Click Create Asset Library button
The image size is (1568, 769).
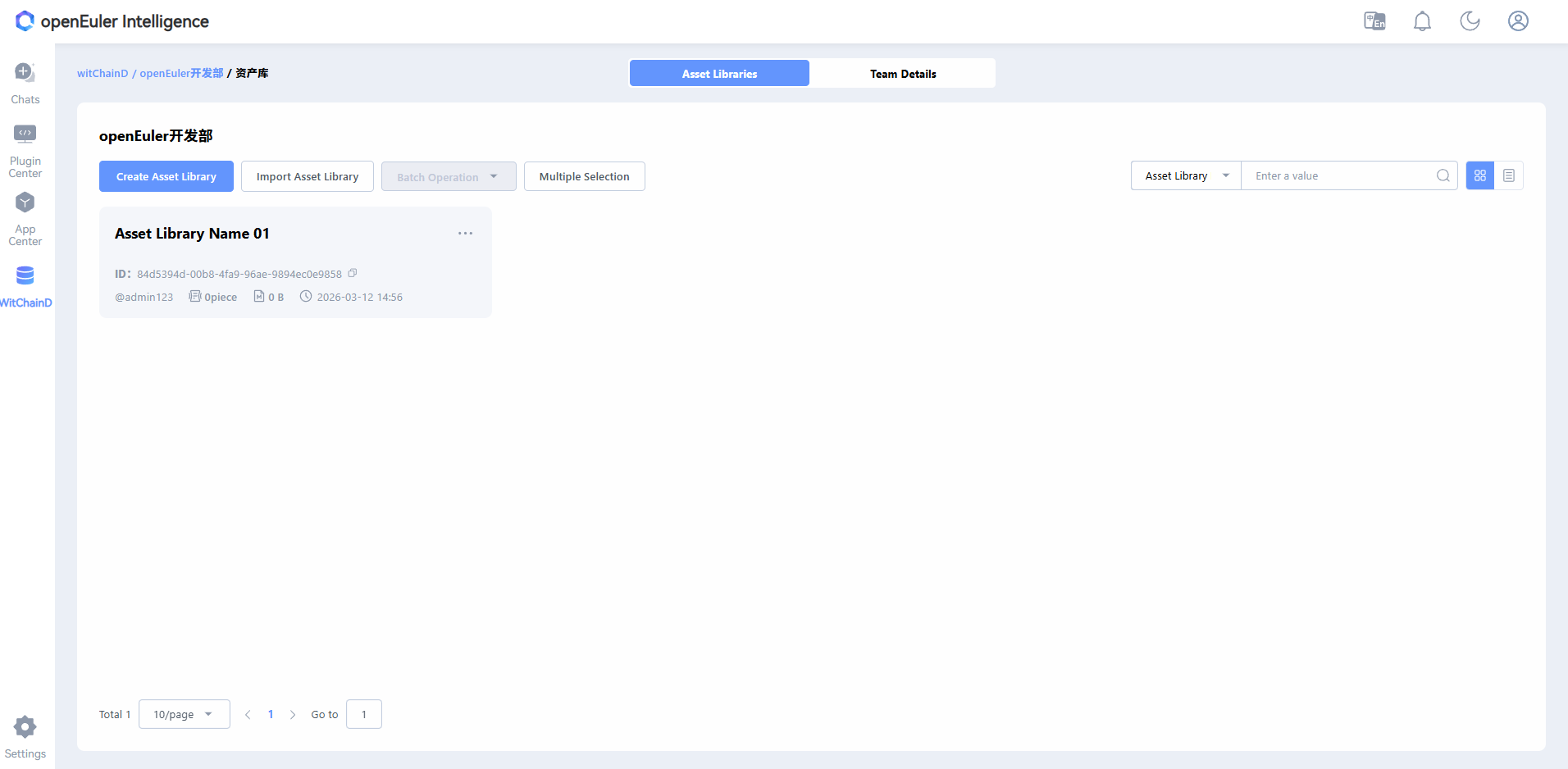pos(166,176)
